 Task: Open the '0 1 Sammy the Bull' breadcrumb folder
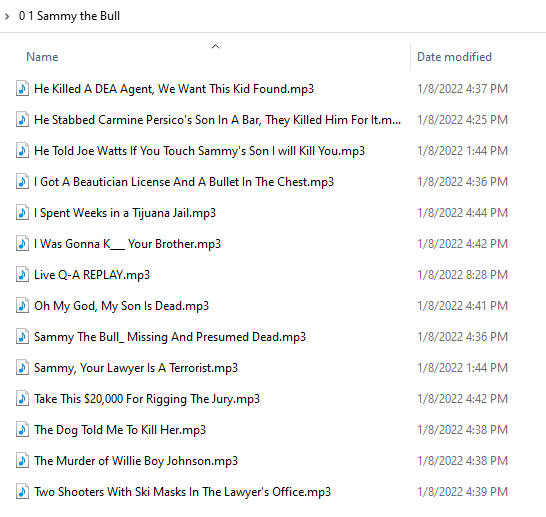[69, 16]
